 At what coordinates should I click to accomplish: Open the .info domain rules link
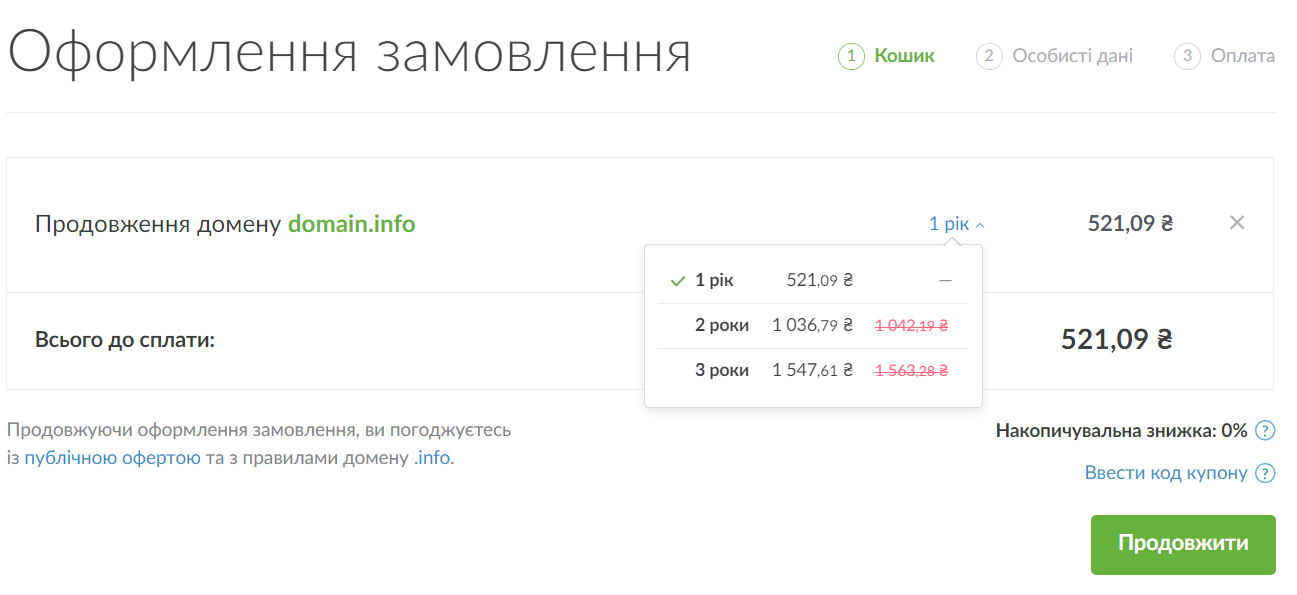click(431, 459)
